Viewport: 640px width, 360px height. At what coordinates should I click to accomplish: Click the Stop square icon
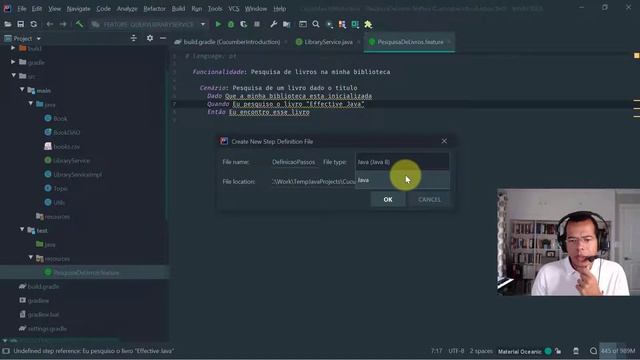pyautogui.click(x=257, y=24)
